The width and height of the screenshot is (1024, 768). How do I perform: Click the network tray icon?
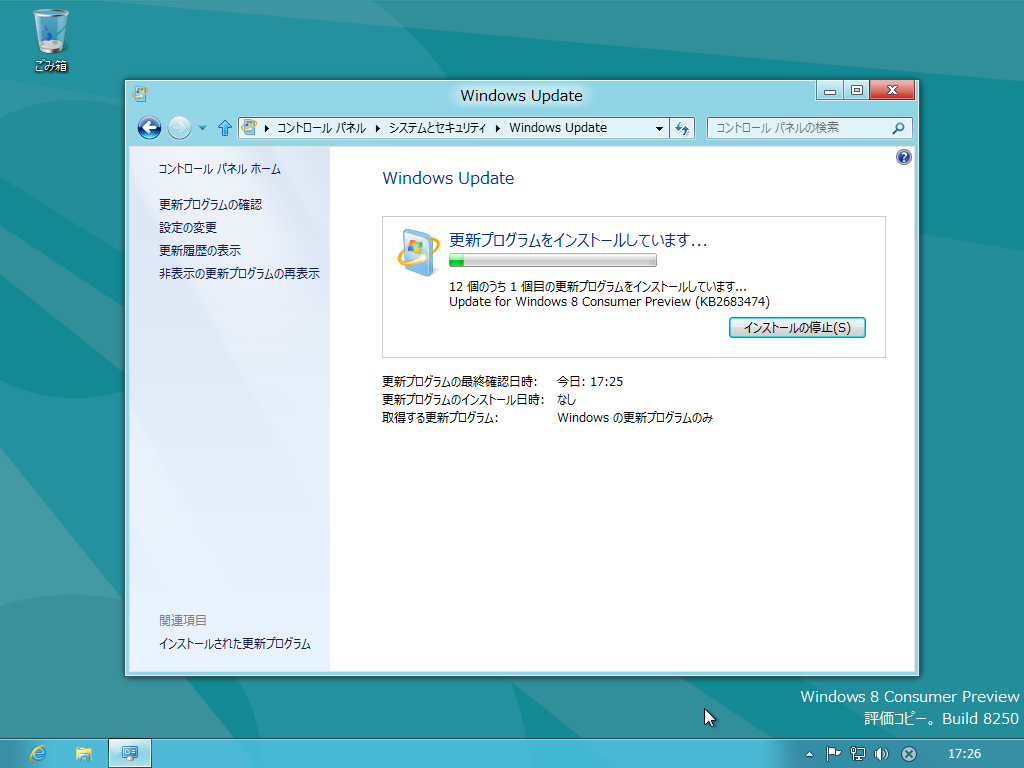coord(857,754)
